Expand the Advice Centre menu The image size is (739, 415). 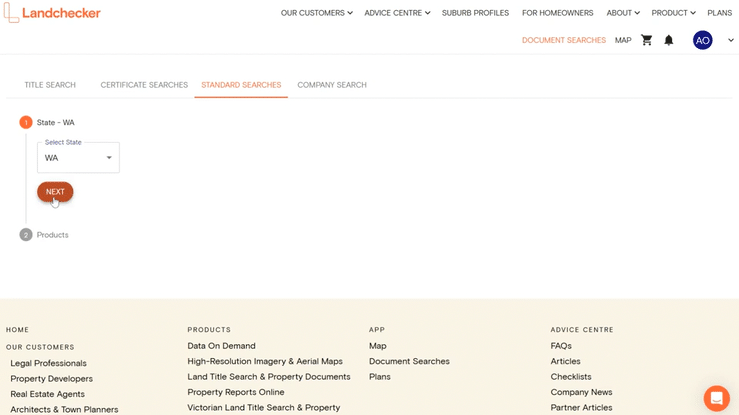397,13
